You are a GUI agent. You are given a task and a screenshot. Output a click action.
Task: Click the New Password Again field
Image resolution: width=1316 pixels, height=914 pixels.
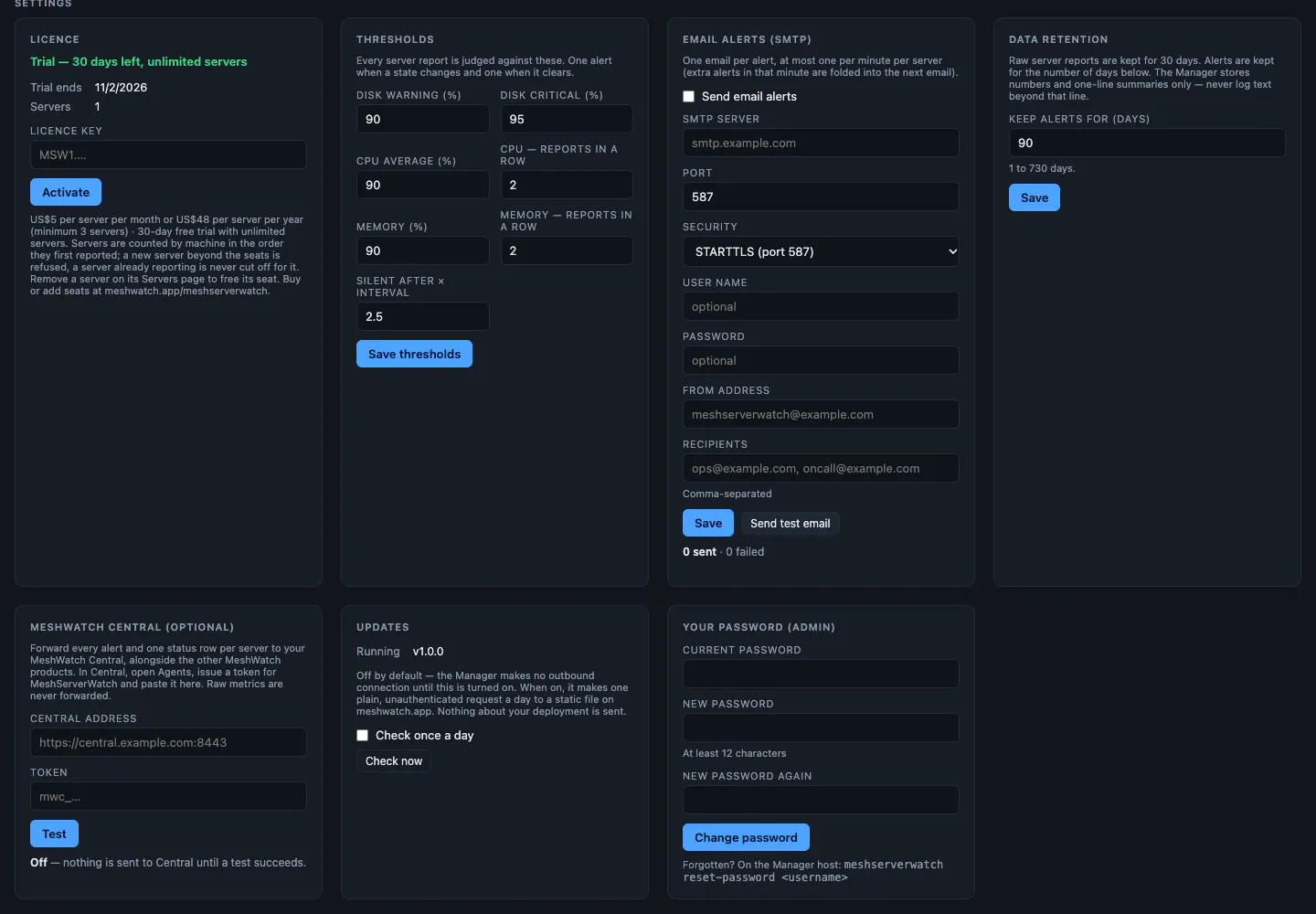821,800
